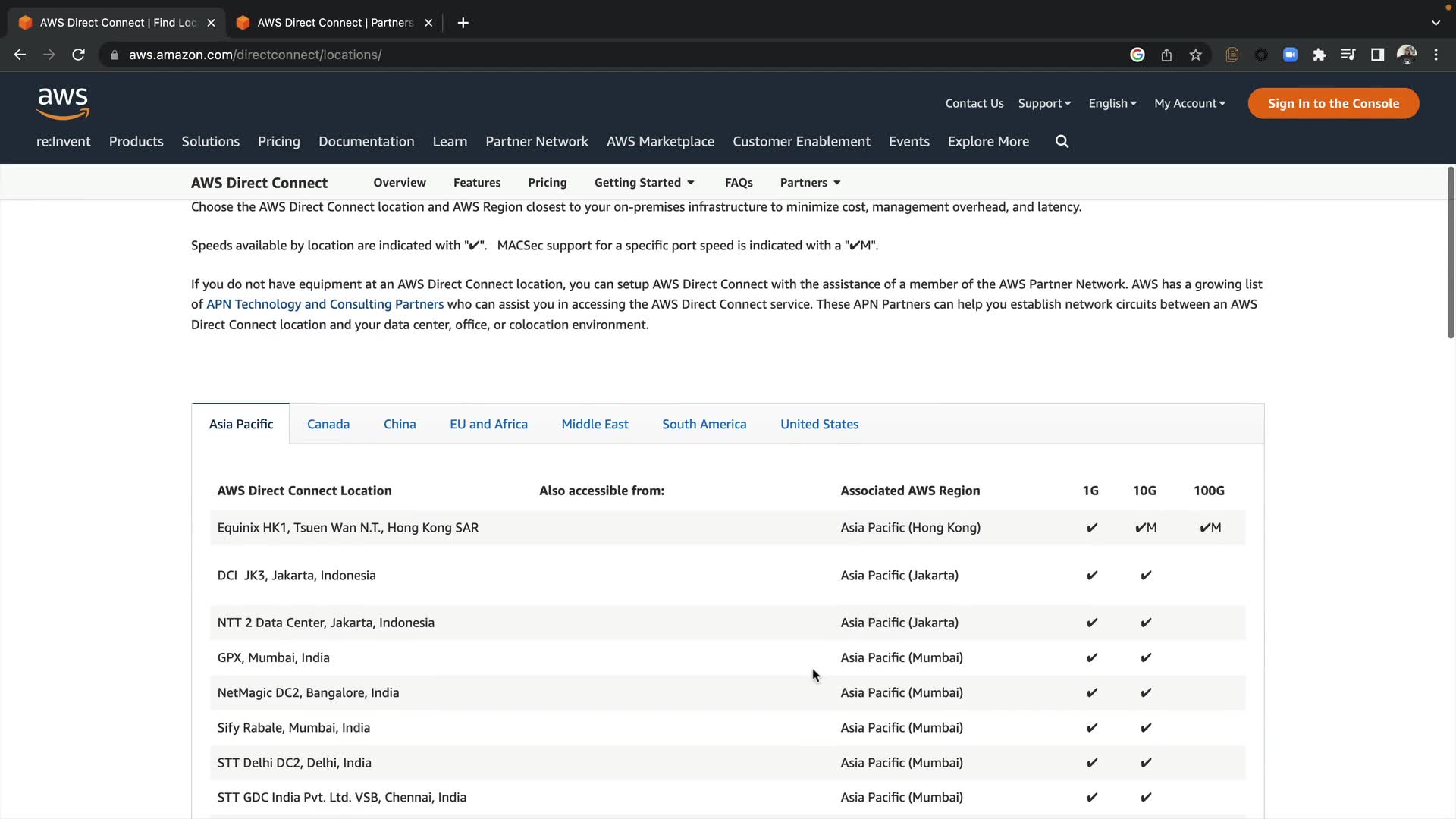This screenshot has width=1456, height=819.
Task: Switch to the AWS Direct Connect Partners browser tab
Action: tap(334, 23)
